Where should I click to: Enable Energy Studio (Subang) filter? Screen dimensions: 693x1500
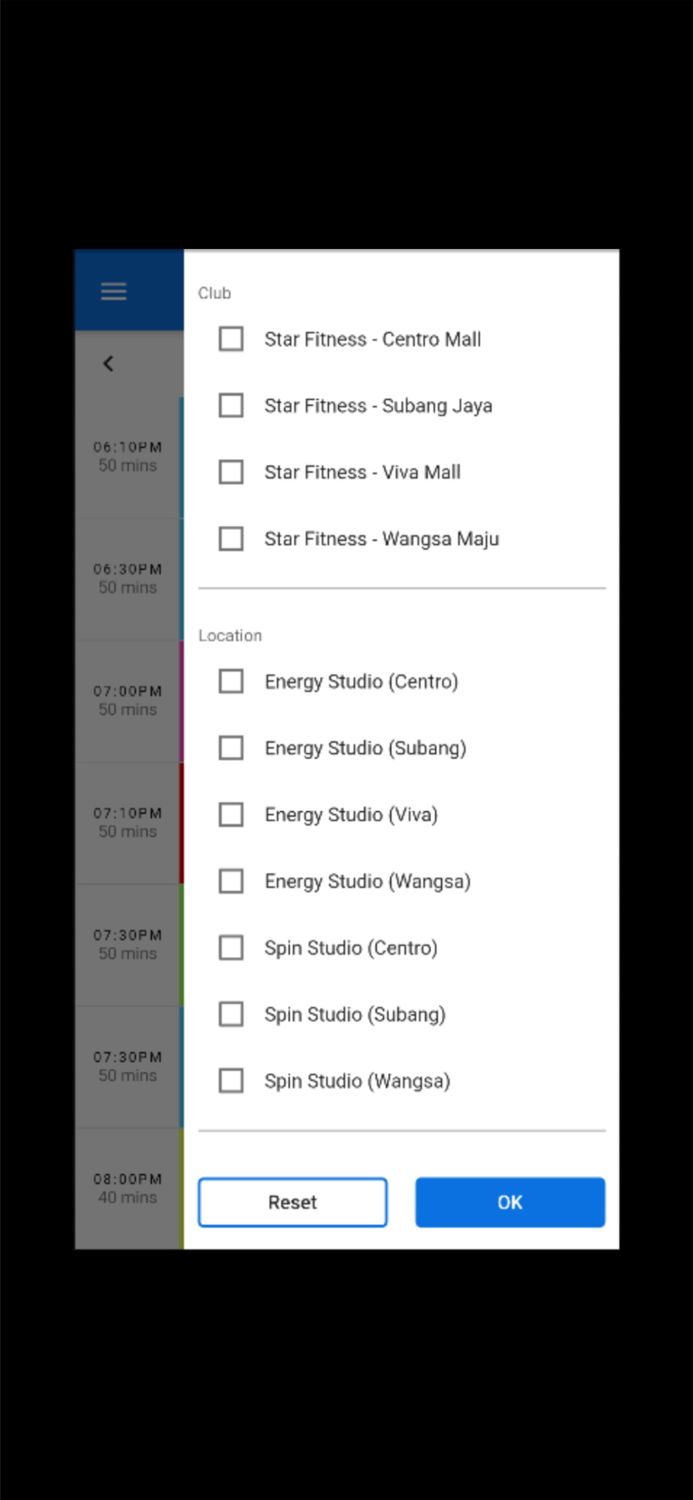(230, 747)
